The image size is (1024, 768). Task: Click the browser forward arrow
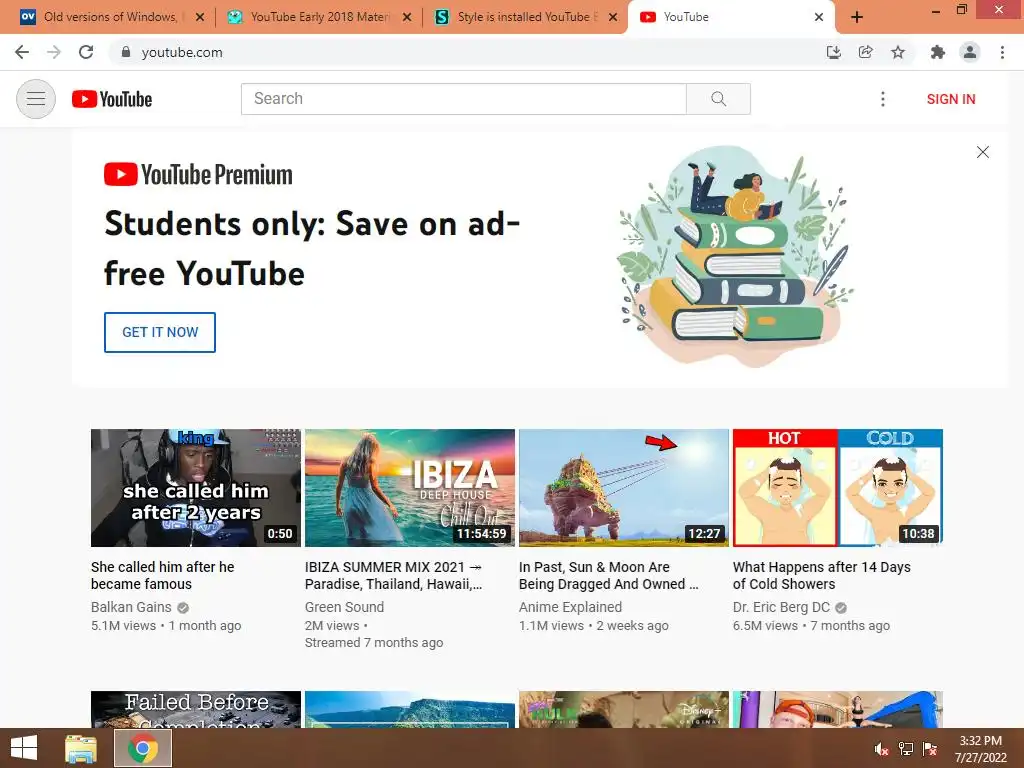click(x=54, y=52)
